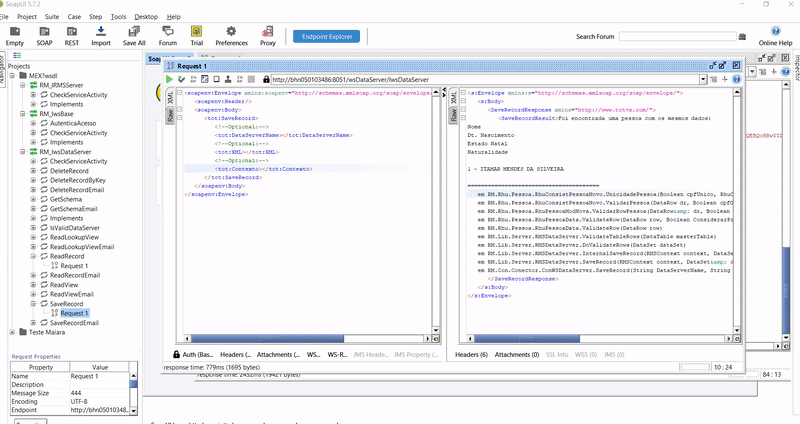
Task: Open the Navigator side tab
Action: click(x=3, y=67)
